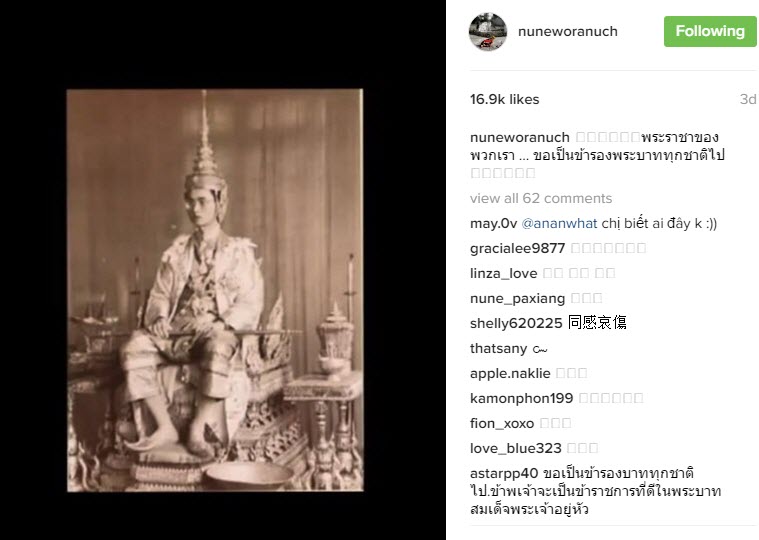This screenshot has width=759, height=540.
Task: Open the 3d post timestamp
Action: 748,99
